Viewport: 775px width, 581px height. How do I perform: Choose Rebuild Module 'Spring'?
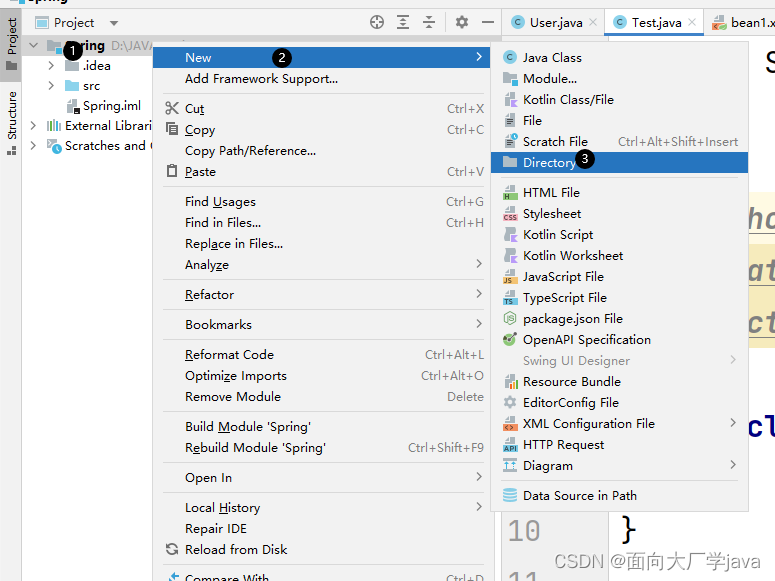coord(323,447)
